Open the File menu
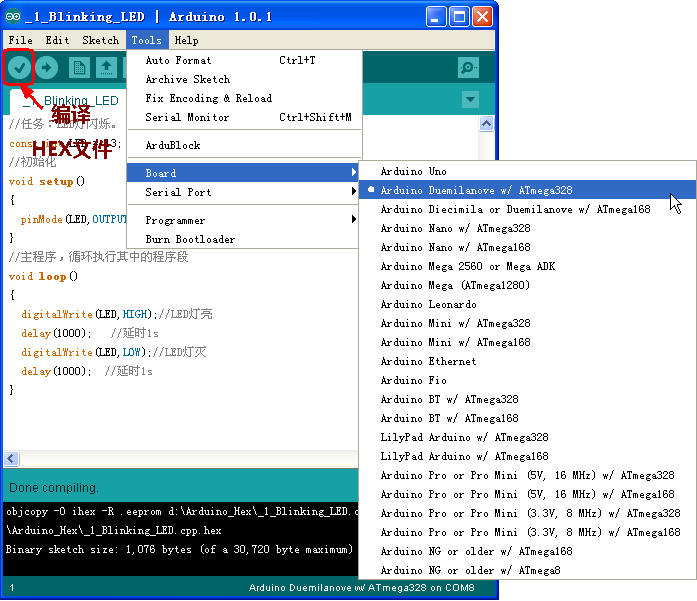This screenshot has width=697, height=601. [20, 40]
